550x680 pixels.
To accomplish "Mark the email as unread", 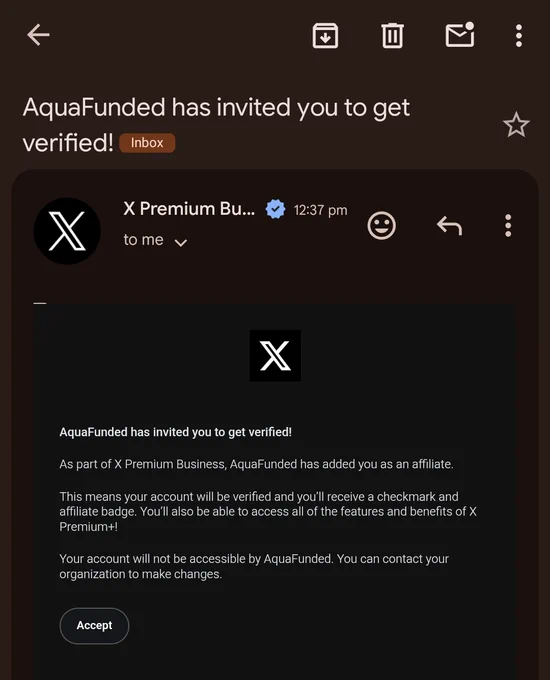I will pos(460,35).
